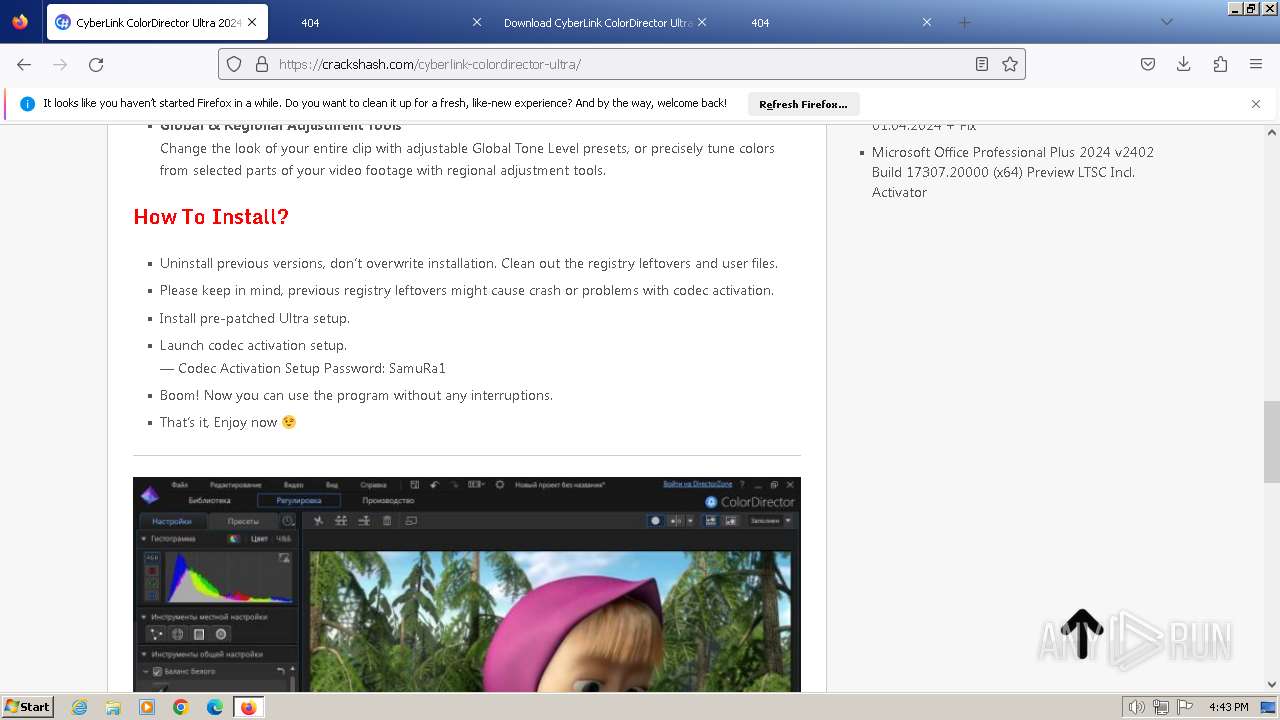Save the page to Pocket
This screenshot has height=720, width=1280.
pyautogui.click(x=1148, y=64)
